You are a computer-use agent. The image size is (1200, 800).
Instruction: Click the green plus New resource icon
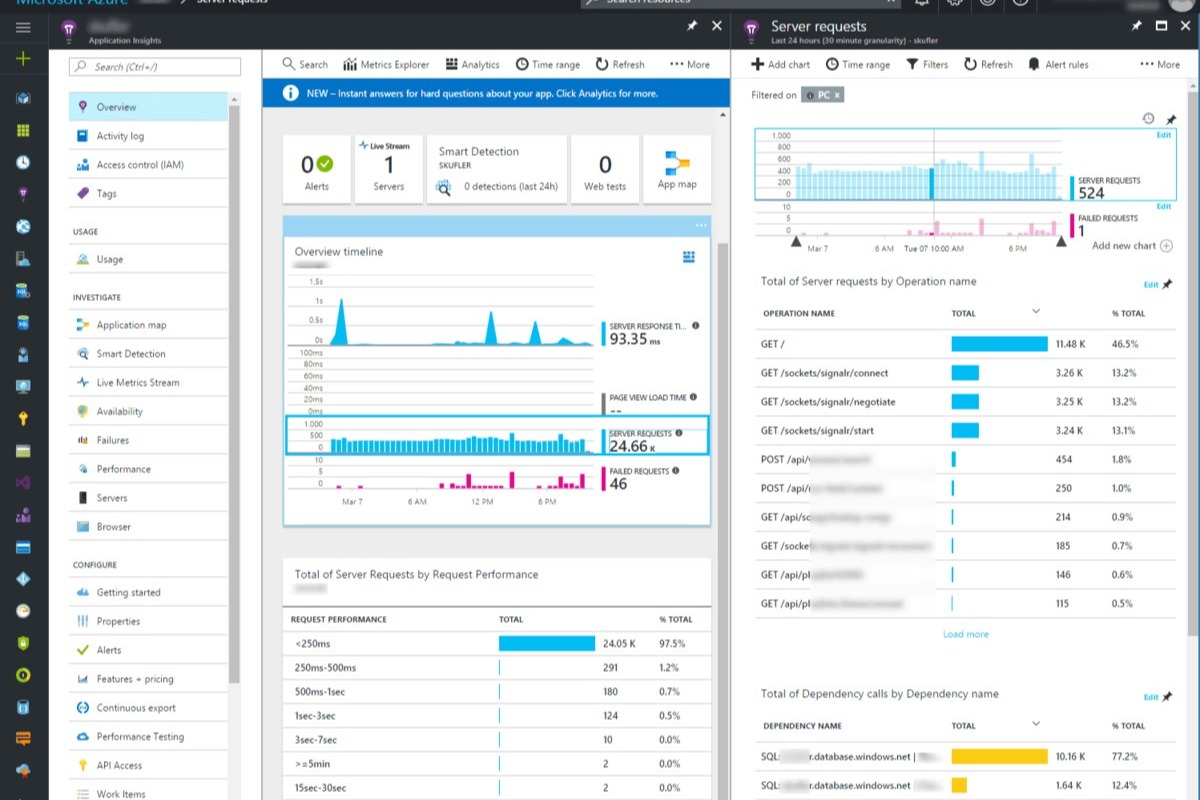point(23,59)
